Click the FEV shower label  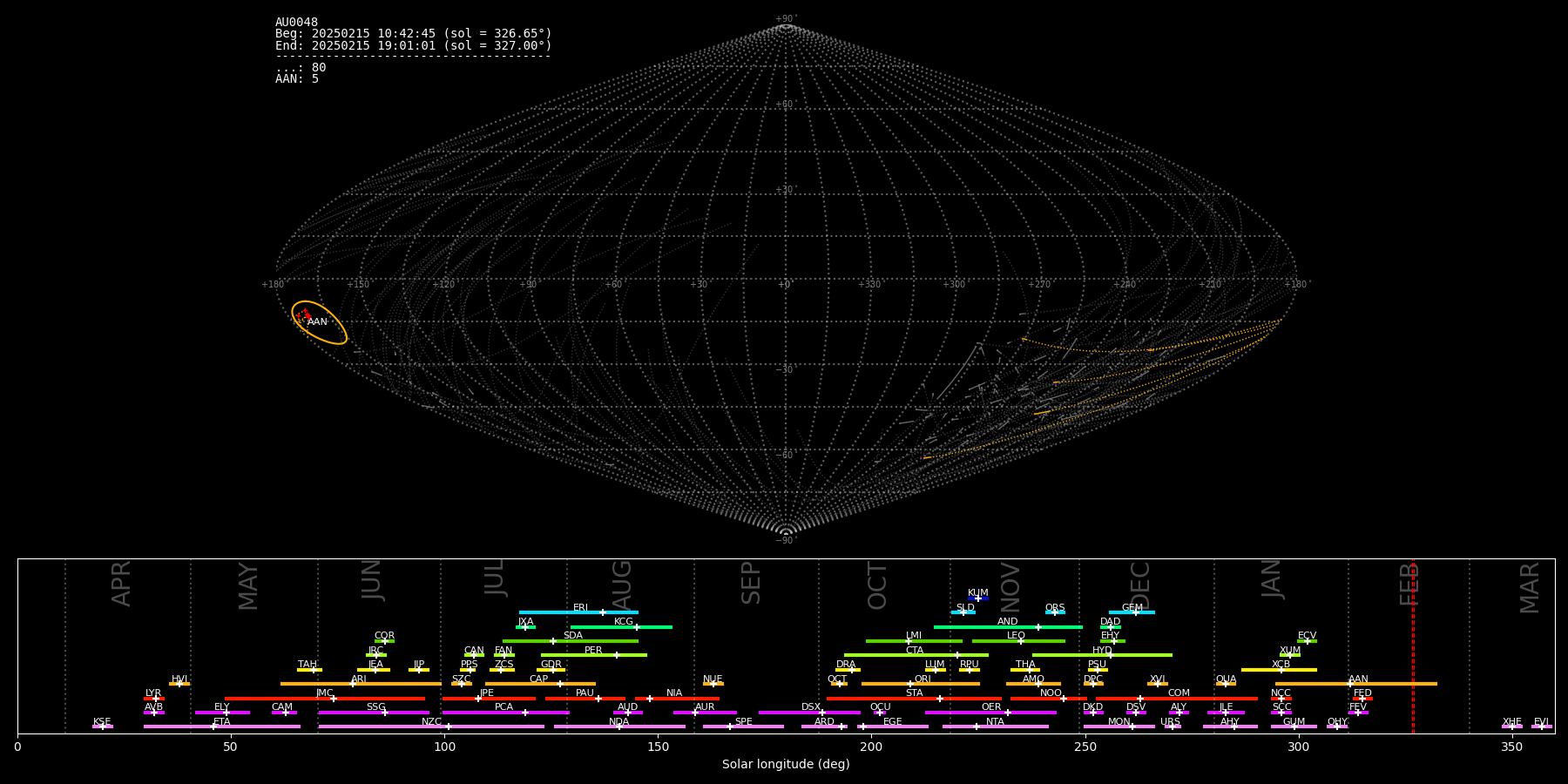pyautogui.click(x=1358, y=707)
